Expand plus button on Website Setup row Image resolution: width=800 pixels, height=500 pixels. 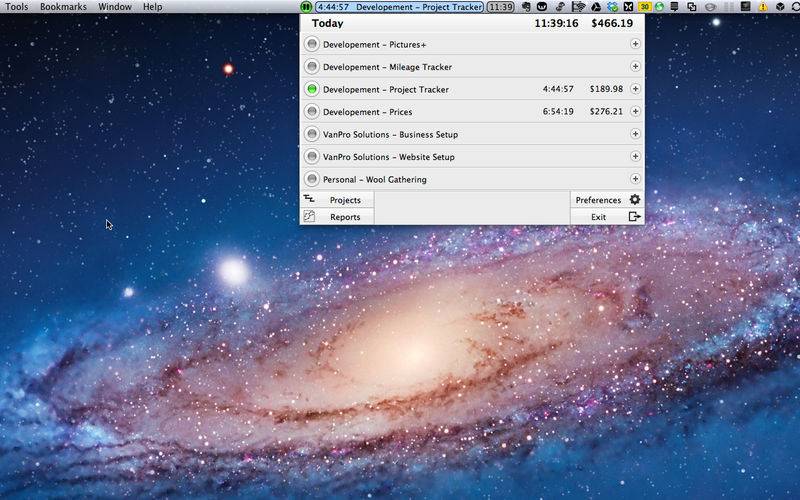point(635,156)
